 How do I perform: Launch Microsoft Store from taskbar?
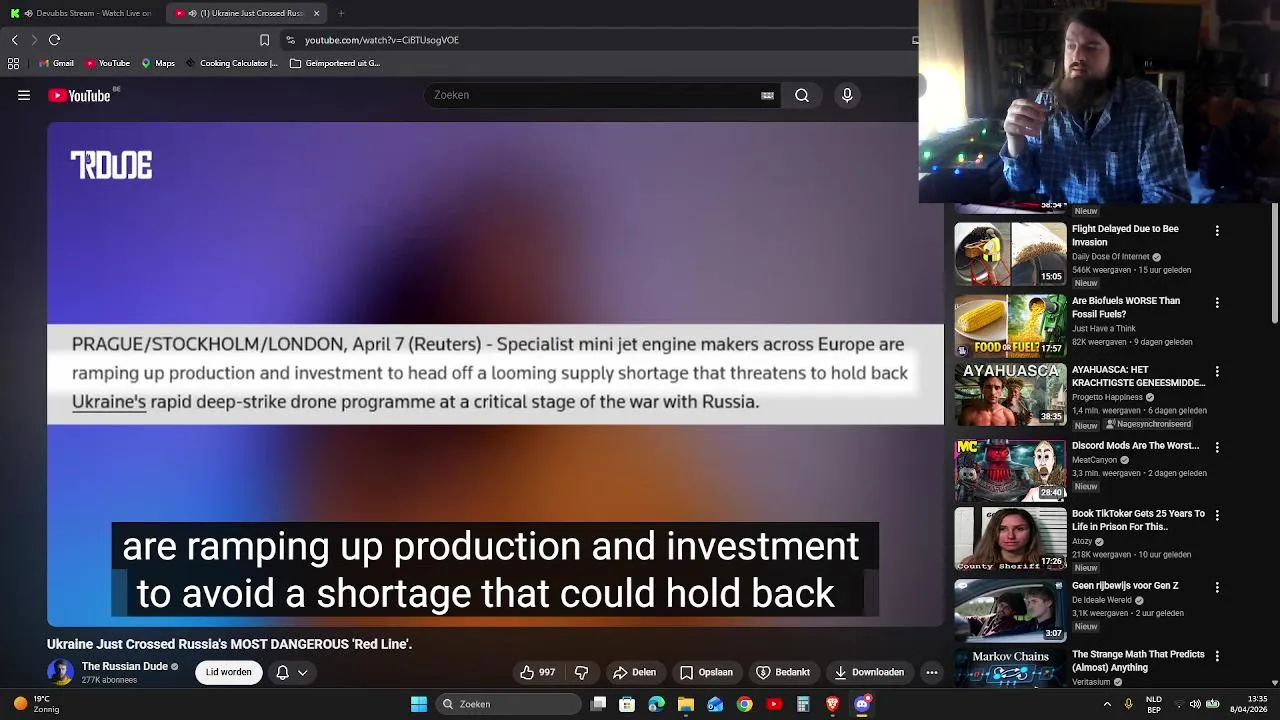pyautogui.click(x=627, y=704)
